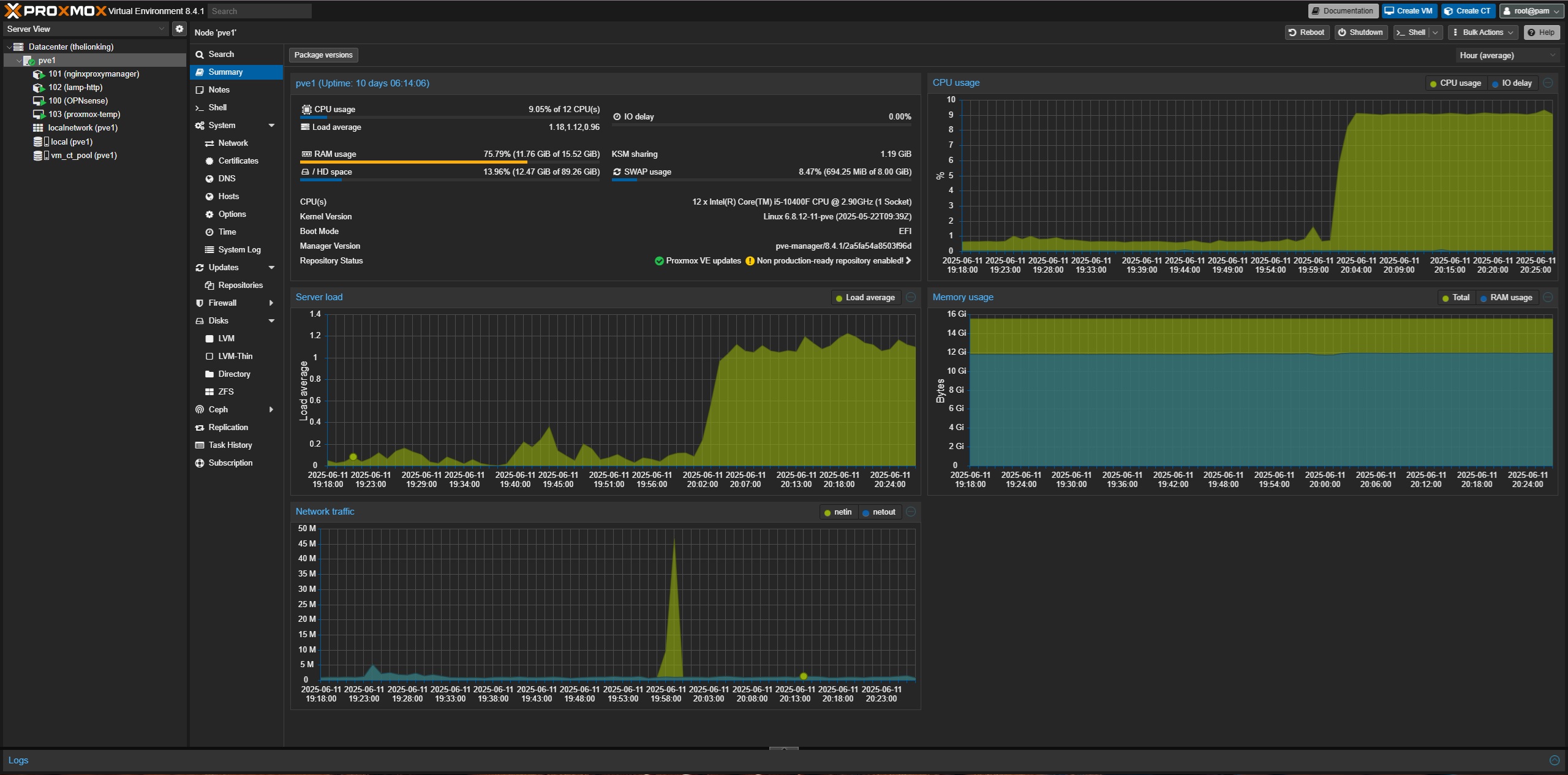The image size is (1568, 775).
Task: Click the top Search input field
Action: click(x=259, y=11)
